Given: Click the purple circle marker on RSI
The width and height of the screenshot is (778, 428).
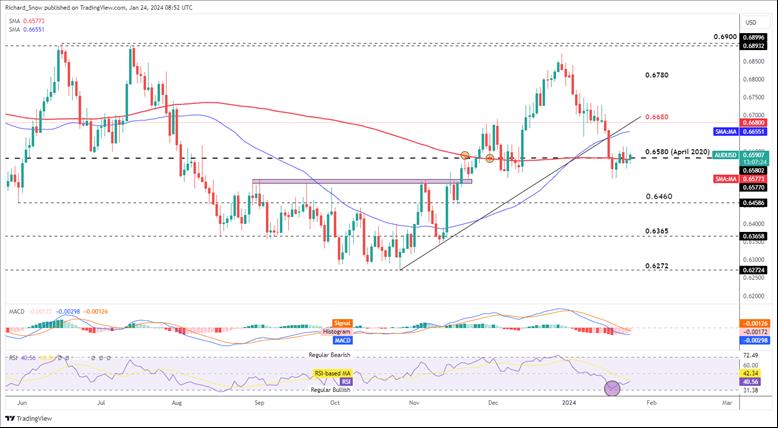Looking at the screenshot, I should [613, 387].
